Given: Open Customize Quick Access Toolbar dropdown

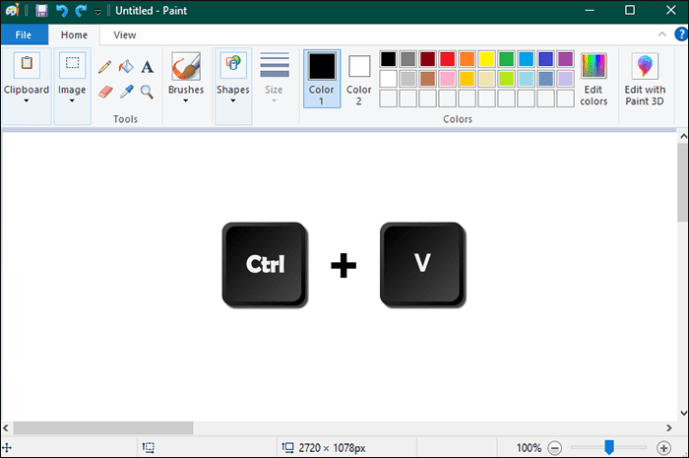Looking at the screenshot, I should pyautogui.click(x=98, y=11).
